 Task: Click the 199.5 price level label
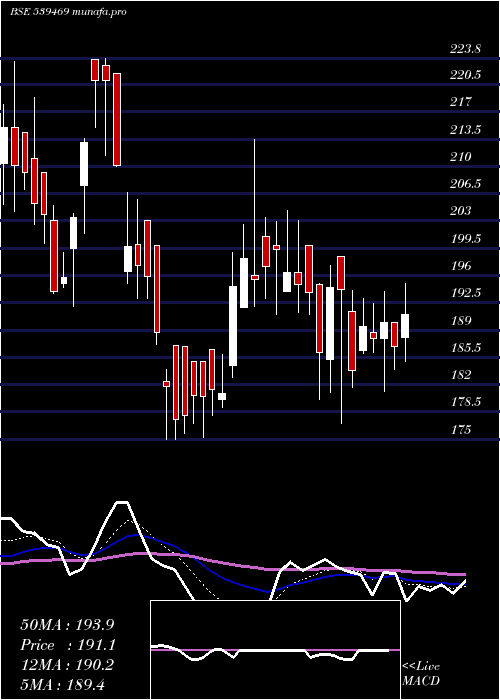coord(465,238)
